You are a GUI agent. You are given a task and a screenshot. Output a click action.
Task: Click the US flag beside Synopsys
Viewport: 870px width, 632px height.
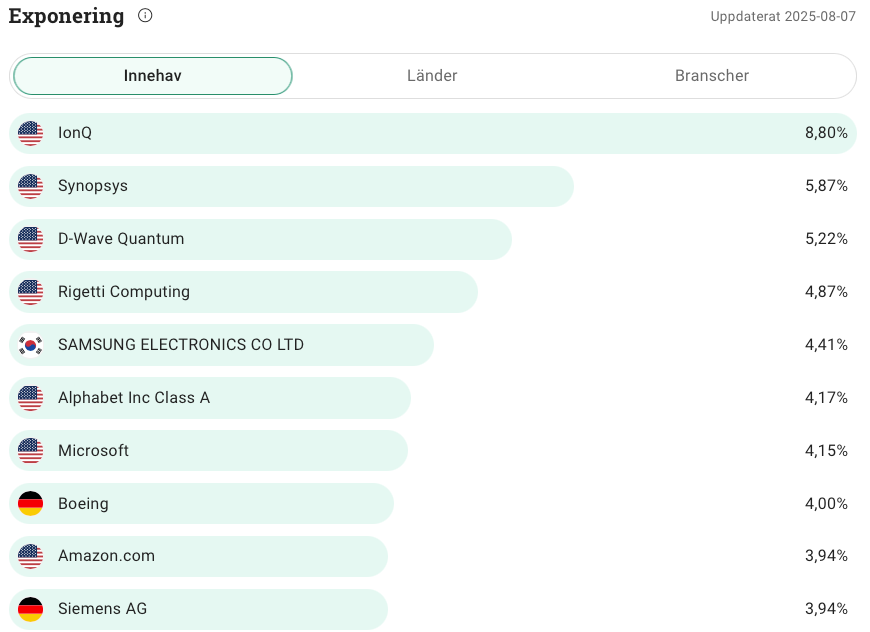click(31, 186)
